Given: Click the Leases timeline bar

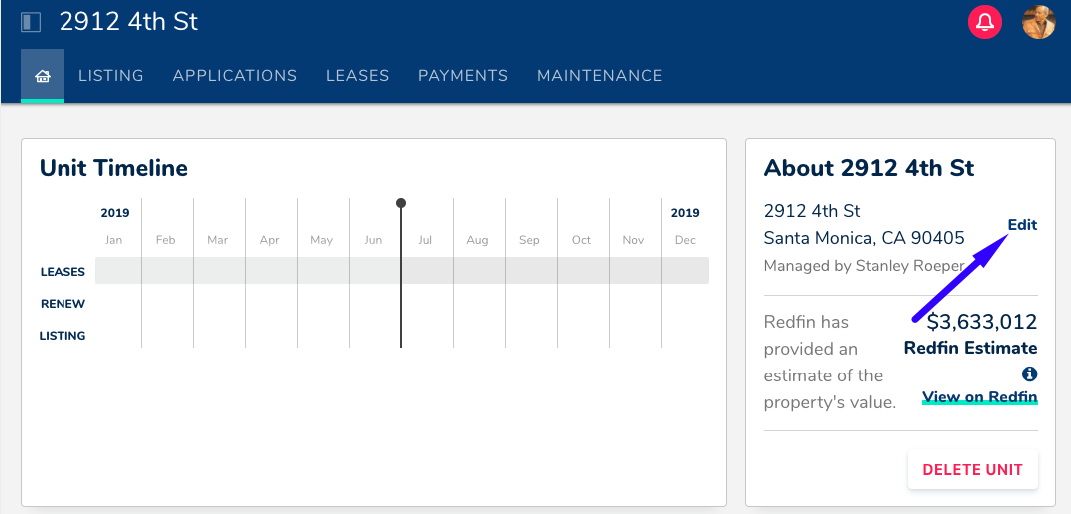Looking at the screenshot, I should (401, 271).
